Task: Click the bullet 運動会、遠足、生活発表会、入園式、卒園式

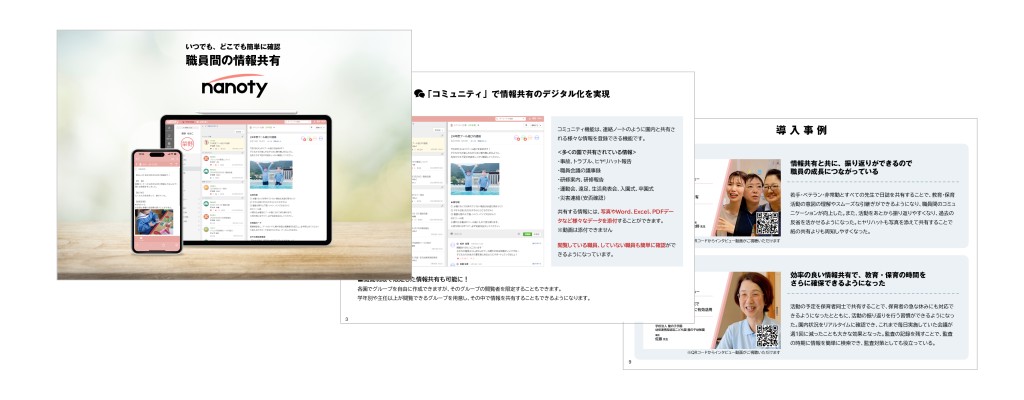Action: click(605, 188)
